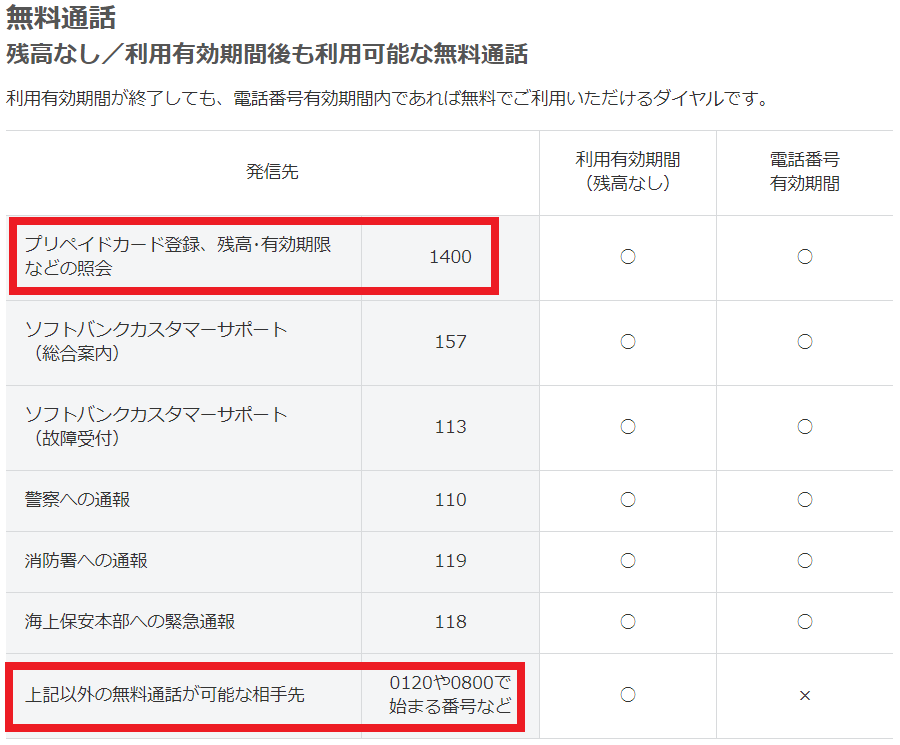Toggle the circle for 海上保安本部への緊急通報
The width and height of the screenshot is (900, 745).
[627, 622]
